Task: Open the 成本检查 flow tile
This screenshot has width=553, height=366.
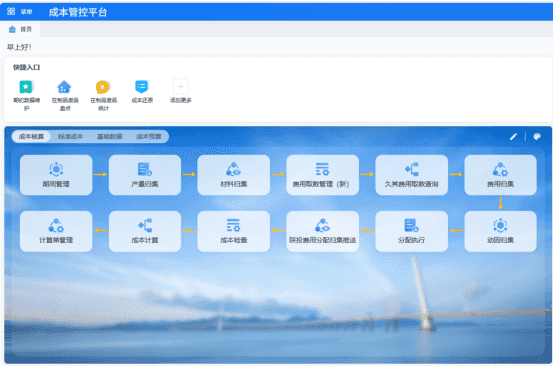Action: click(234, 231)
